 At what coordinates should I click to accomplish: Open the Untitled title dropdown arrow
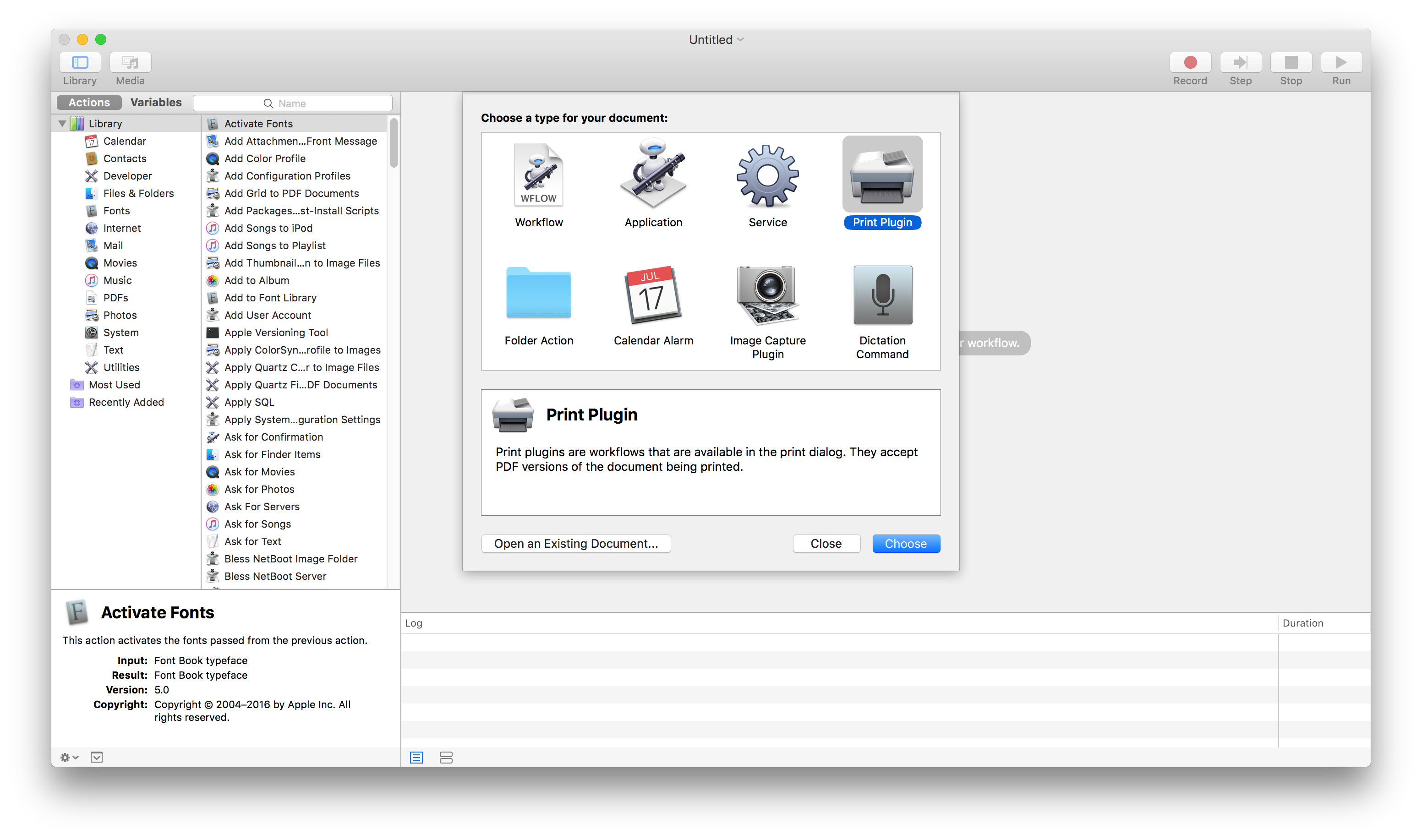coord(740,40)
